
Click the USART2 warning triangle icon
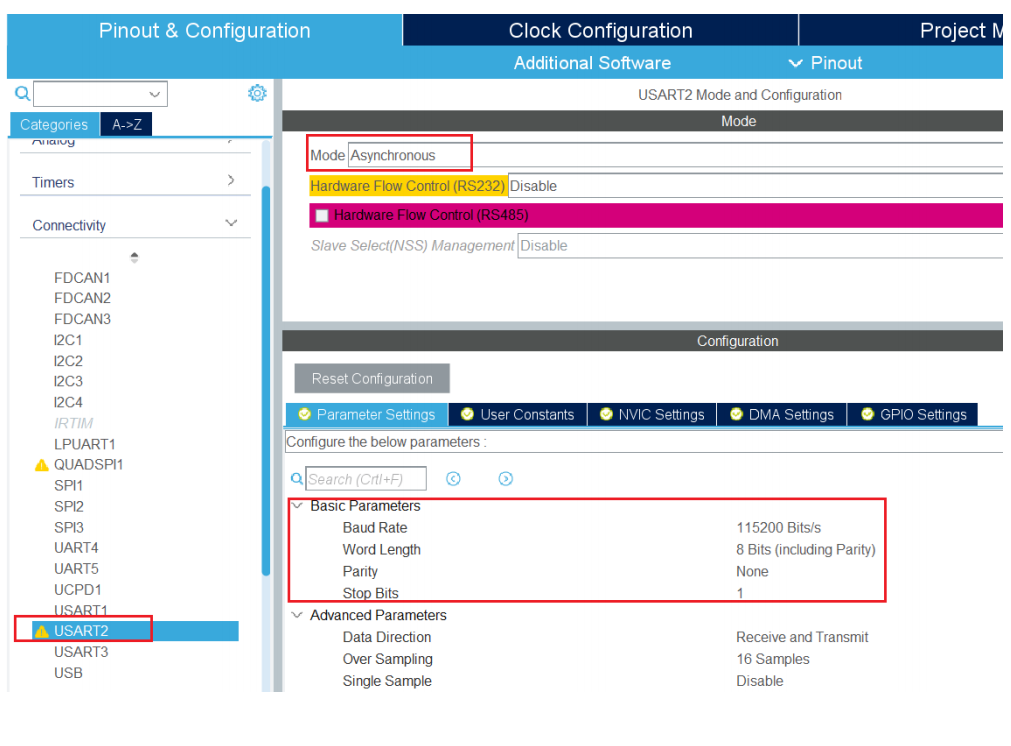point(42,631)
